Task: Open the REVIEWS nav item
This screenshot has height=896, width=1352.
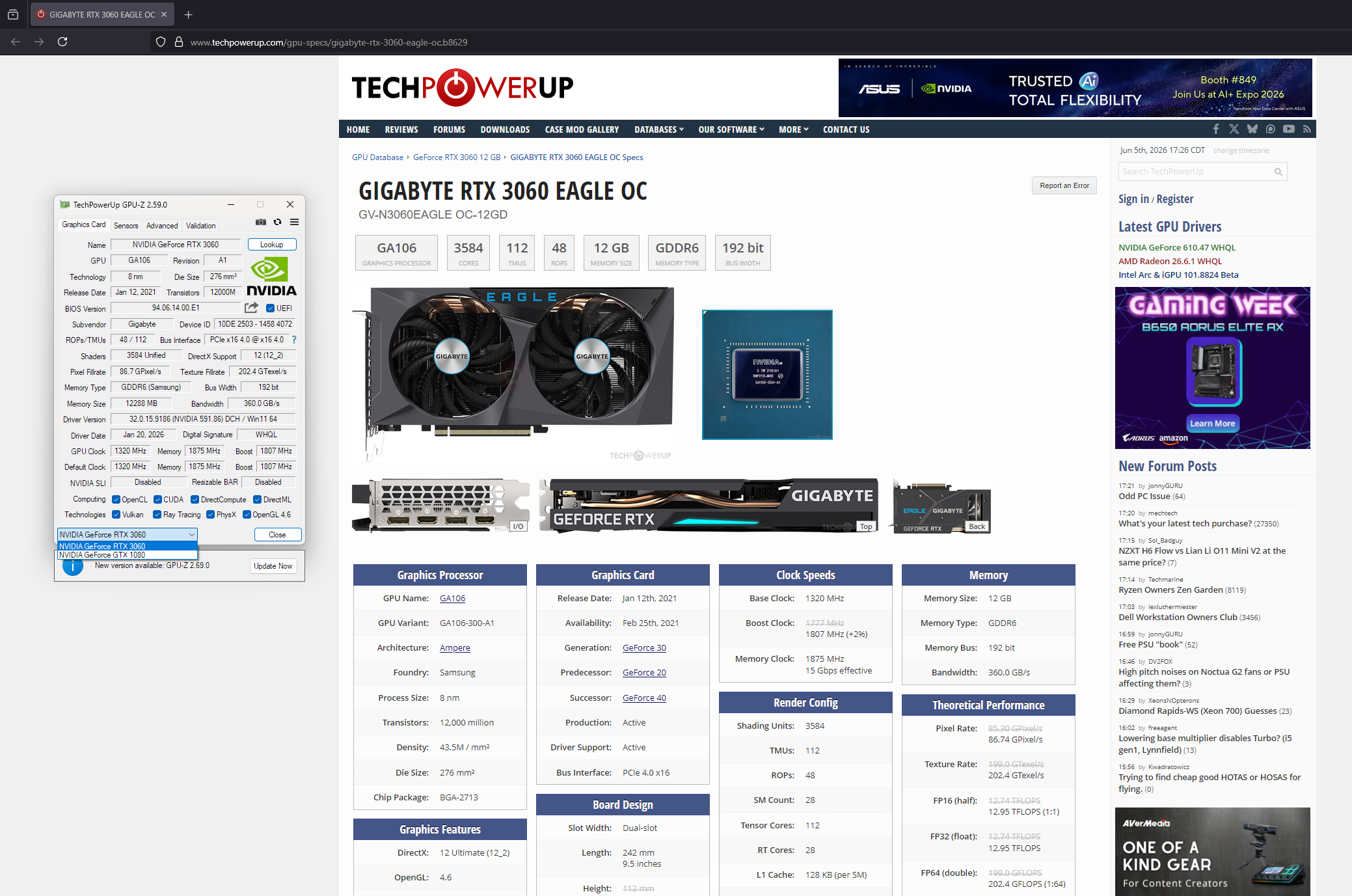Action: coord(401,129)
